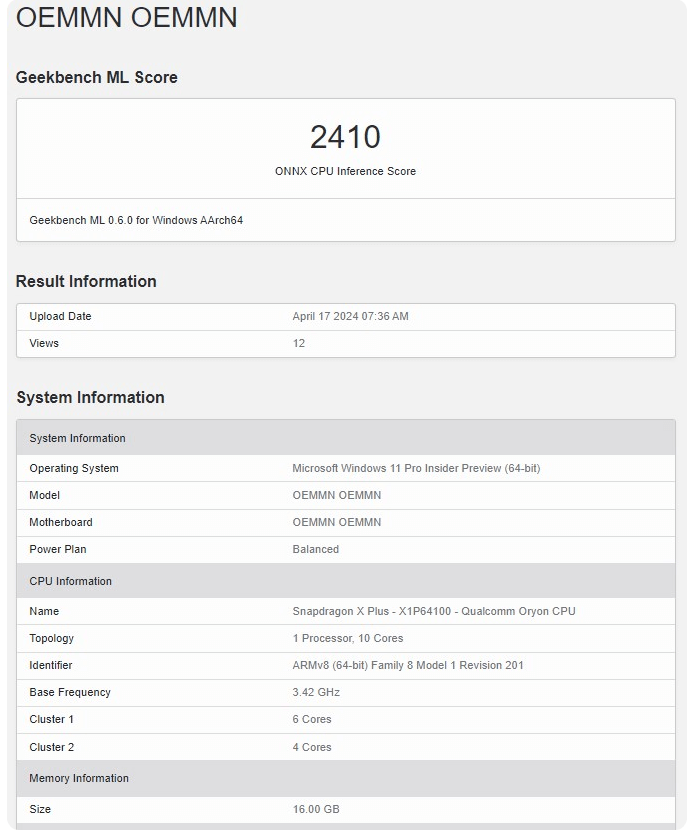
Task: Click the ONNX CPU Inference Score label
Action: (x=345, y=171)
